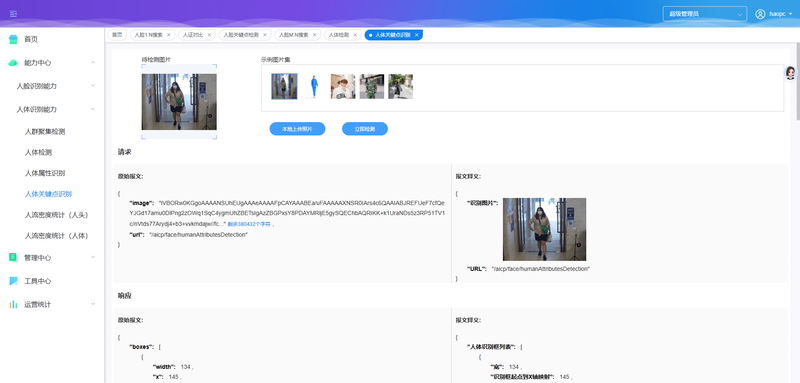Click the user profile avatar icon
Screen dimensions: 800x383
760,14
